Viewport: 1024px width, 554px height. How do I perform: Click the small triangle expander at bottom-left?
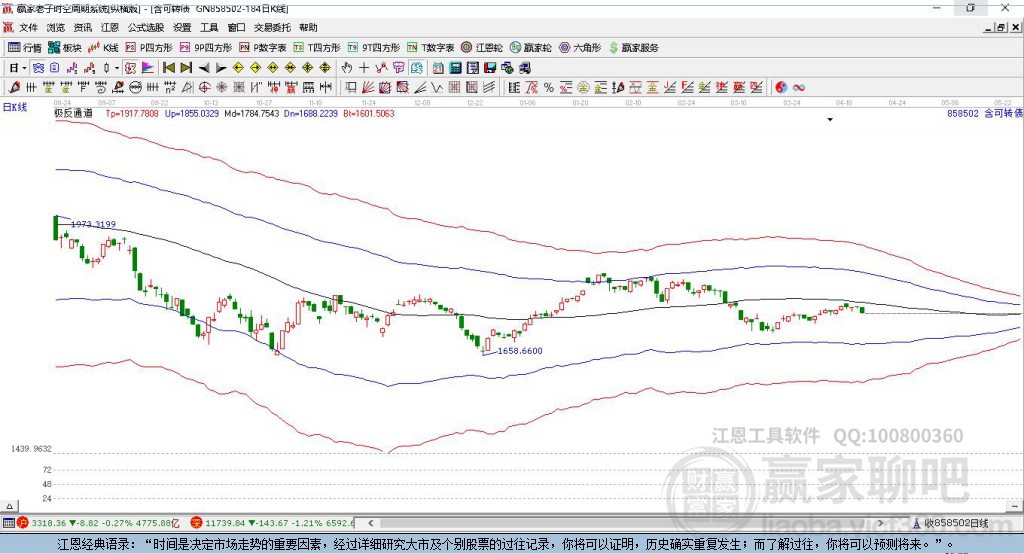pyautogui.click(x=9, y=506)
